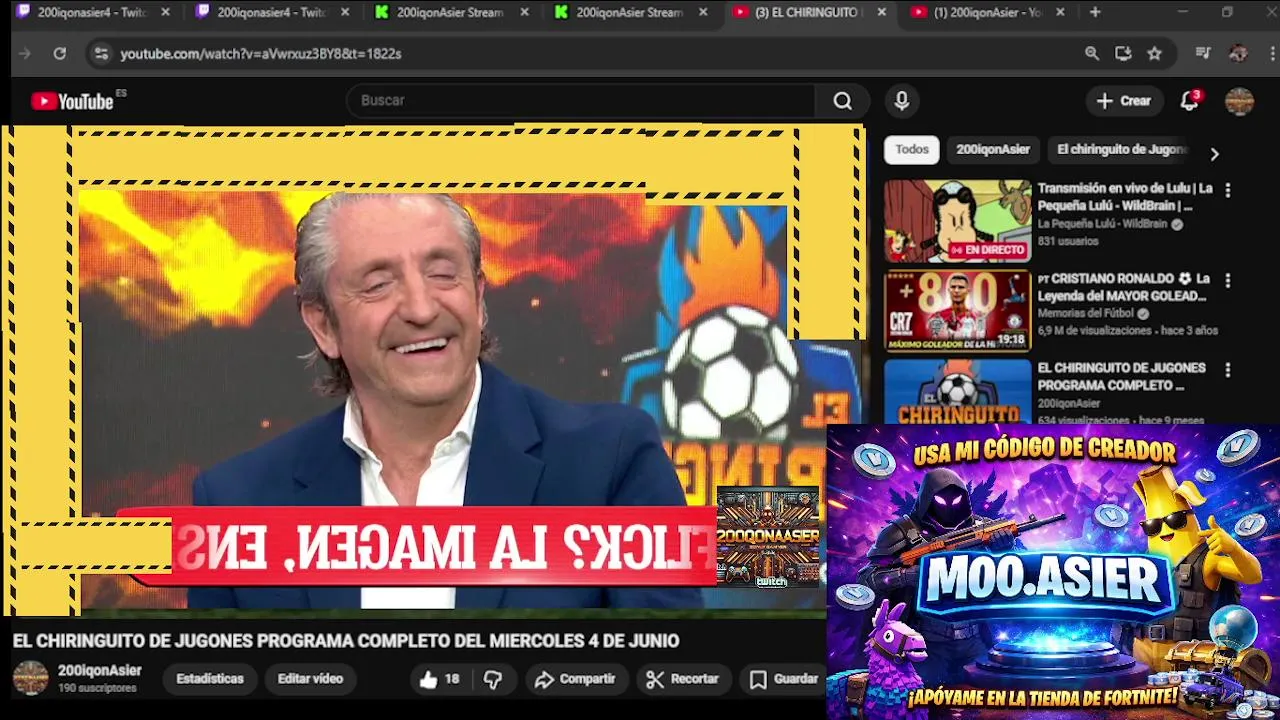
Task: Share the video with Compartir
Action: 575,679
